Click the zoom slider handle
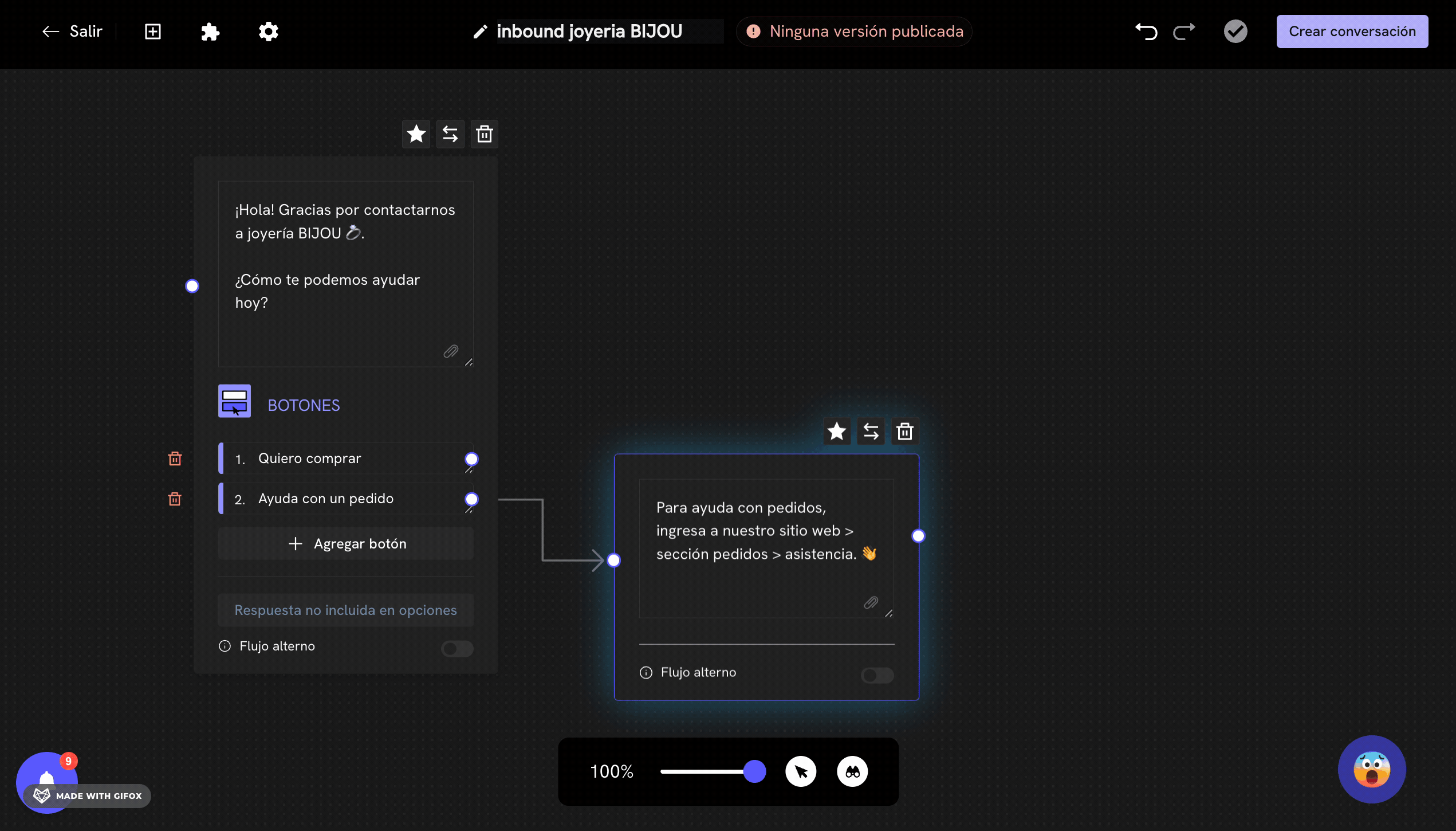The image size is (1456, 831). (754, 771)
